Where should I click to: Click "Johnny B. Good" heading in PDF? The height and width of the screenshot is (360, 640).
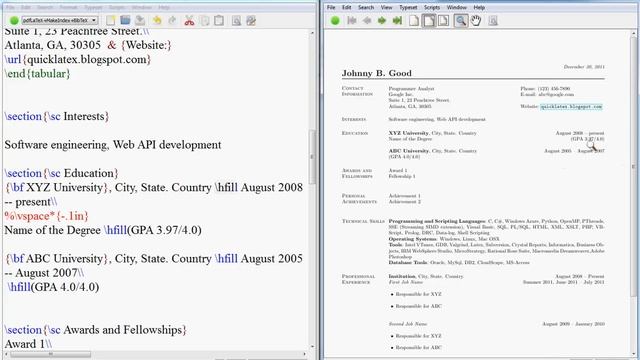point(376,73)
